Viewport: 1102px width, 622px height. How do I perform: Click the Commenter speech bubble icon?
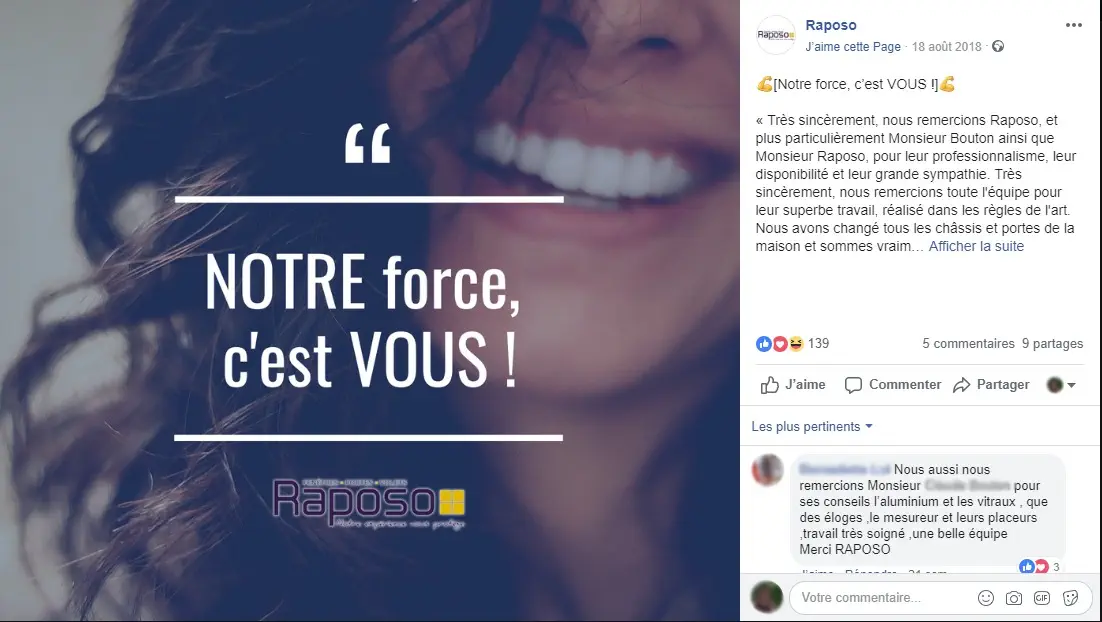point(853,385)
